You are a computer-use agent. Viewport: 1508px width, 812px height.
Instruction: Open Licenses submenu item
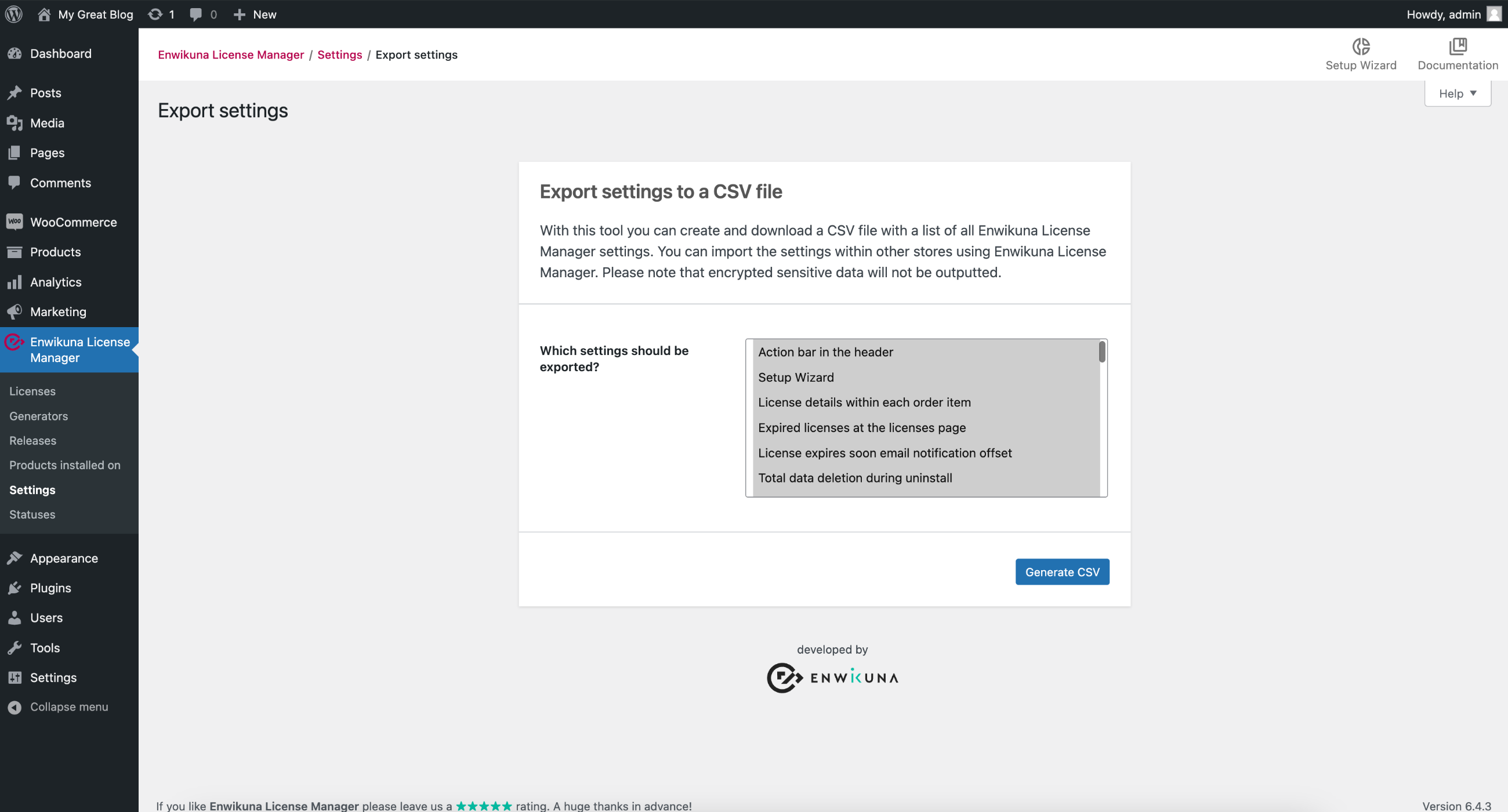(x=32, y=391)
